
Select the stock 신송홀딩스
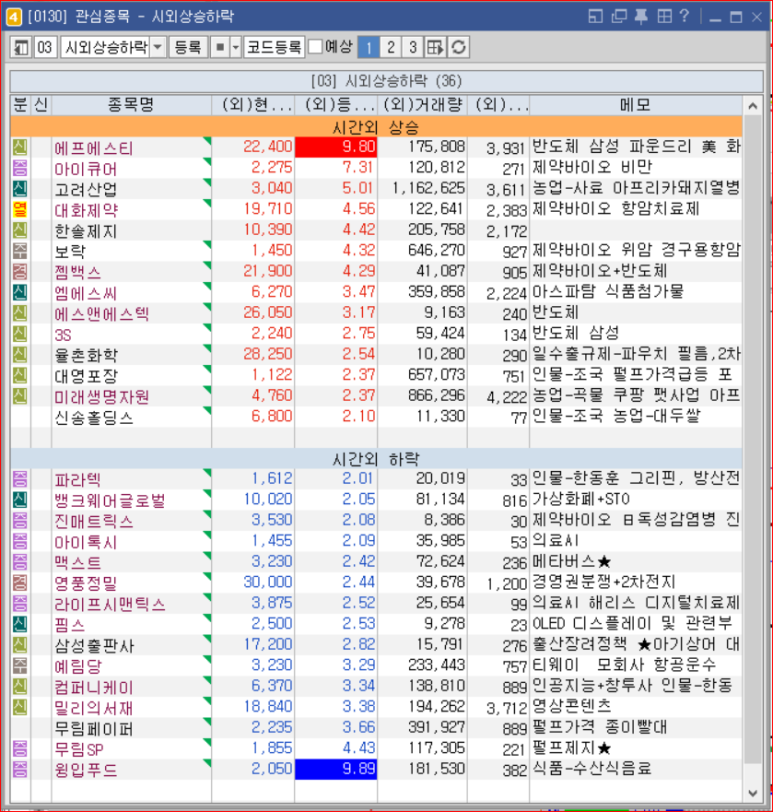pyautogui.click(x=94, y=417)
